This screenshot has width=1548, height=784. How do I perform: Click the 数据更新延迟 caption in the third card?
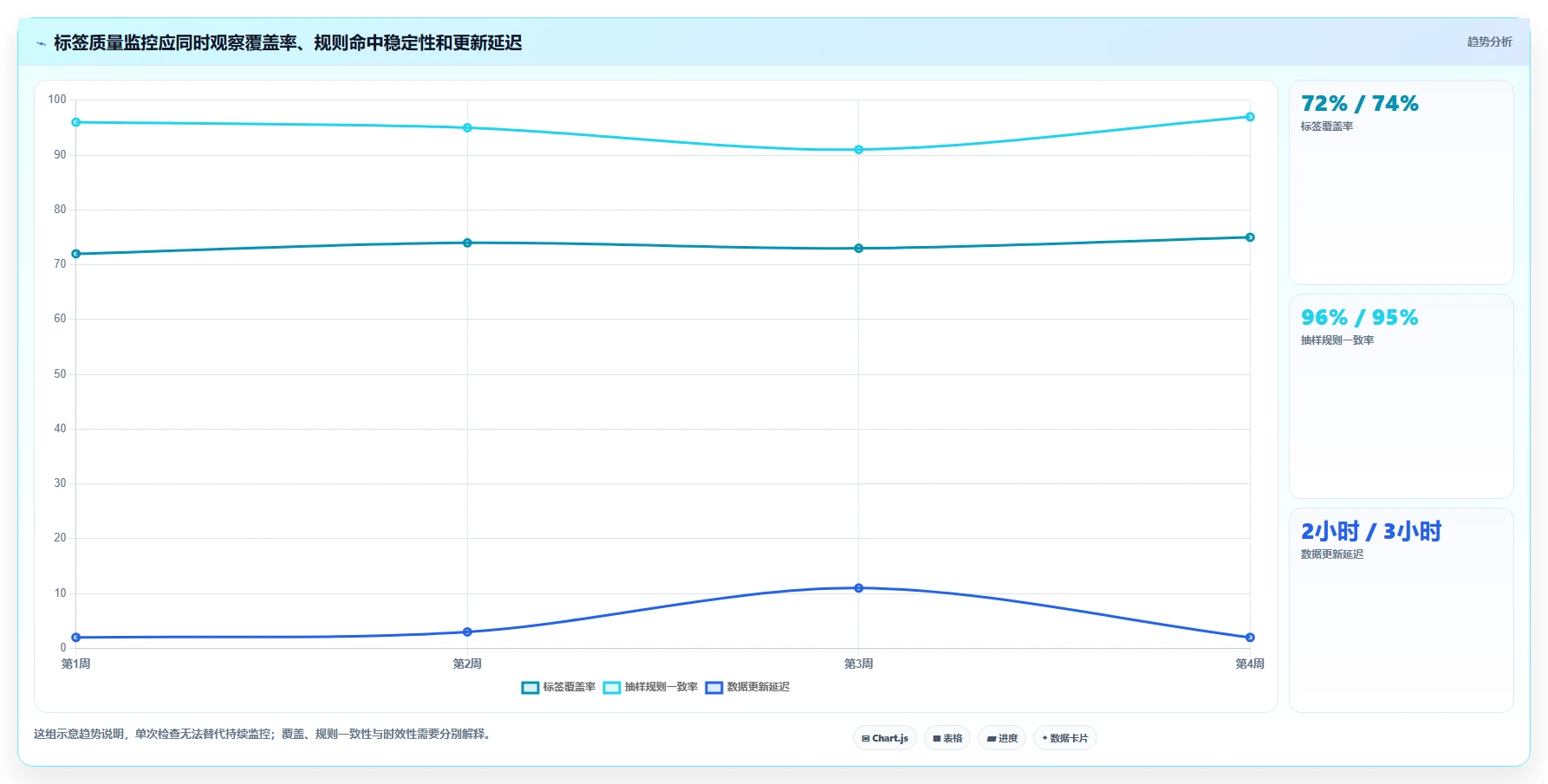coord(1332,554)
